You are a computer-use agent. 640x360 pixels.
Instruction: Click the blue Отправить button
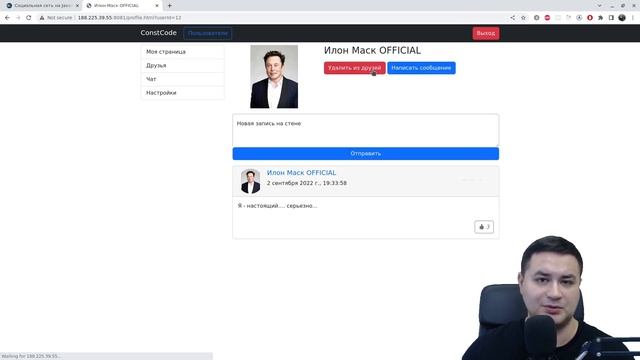click(x=366, y=153)
